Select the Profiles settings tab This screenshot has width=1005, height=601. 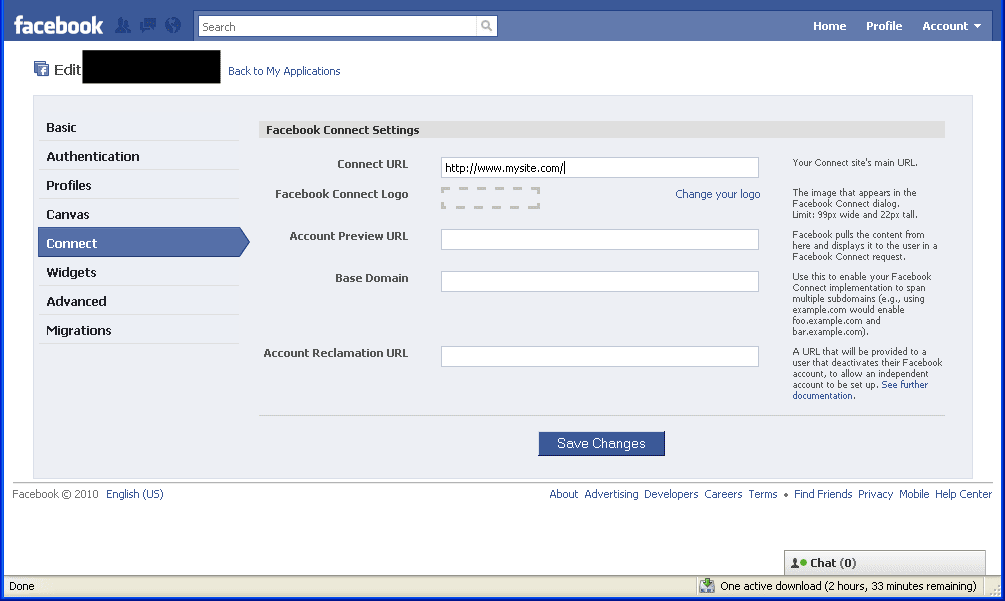[138, 185]
